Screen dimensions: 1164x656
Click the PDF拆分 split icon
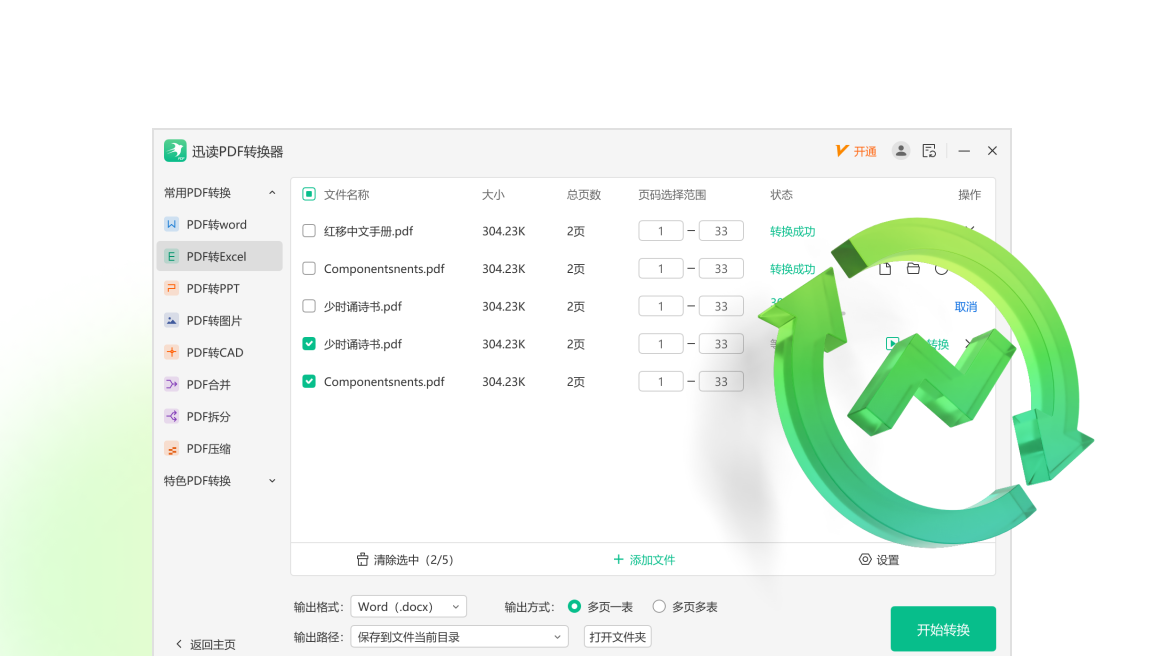click(171, 416)
